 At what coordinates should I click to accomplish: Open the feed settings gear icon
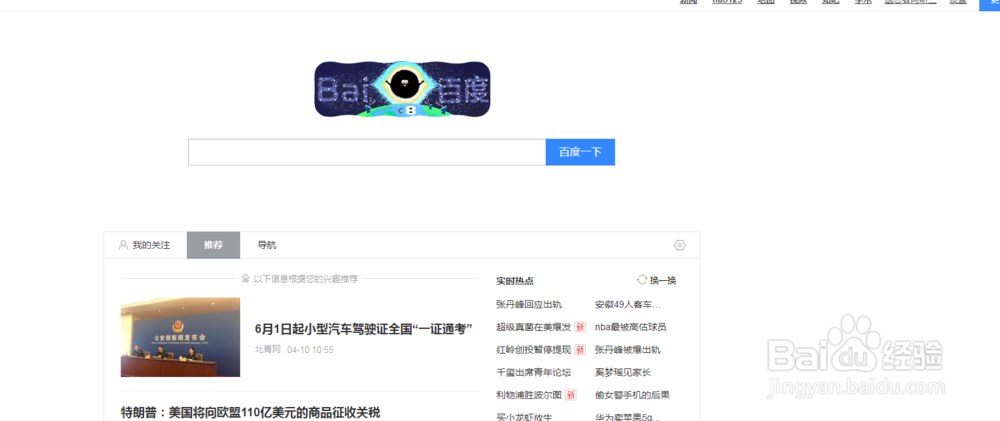[679, 245]
